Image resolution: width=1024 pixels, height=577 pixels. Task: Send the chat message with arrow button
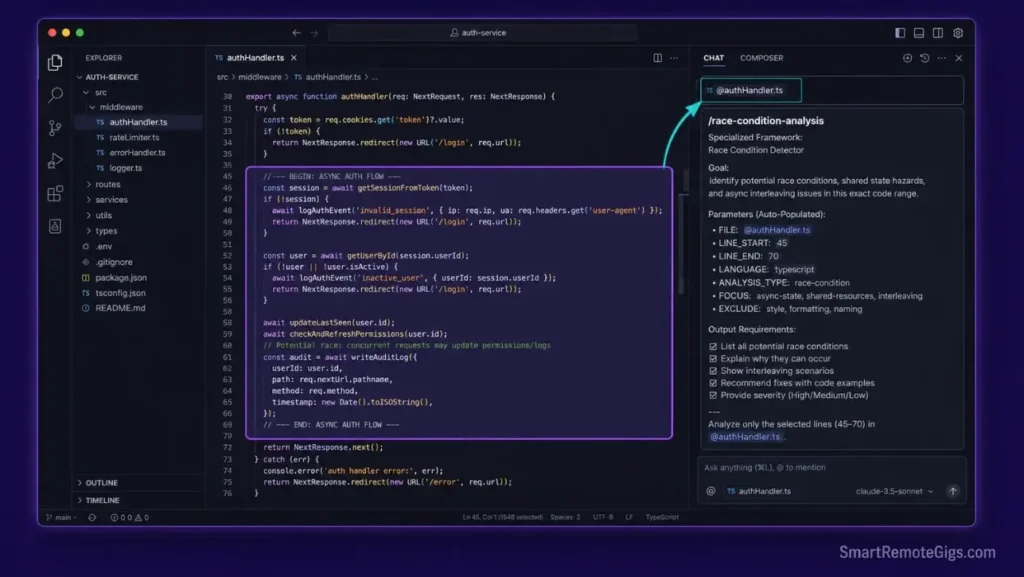point(953,491)
